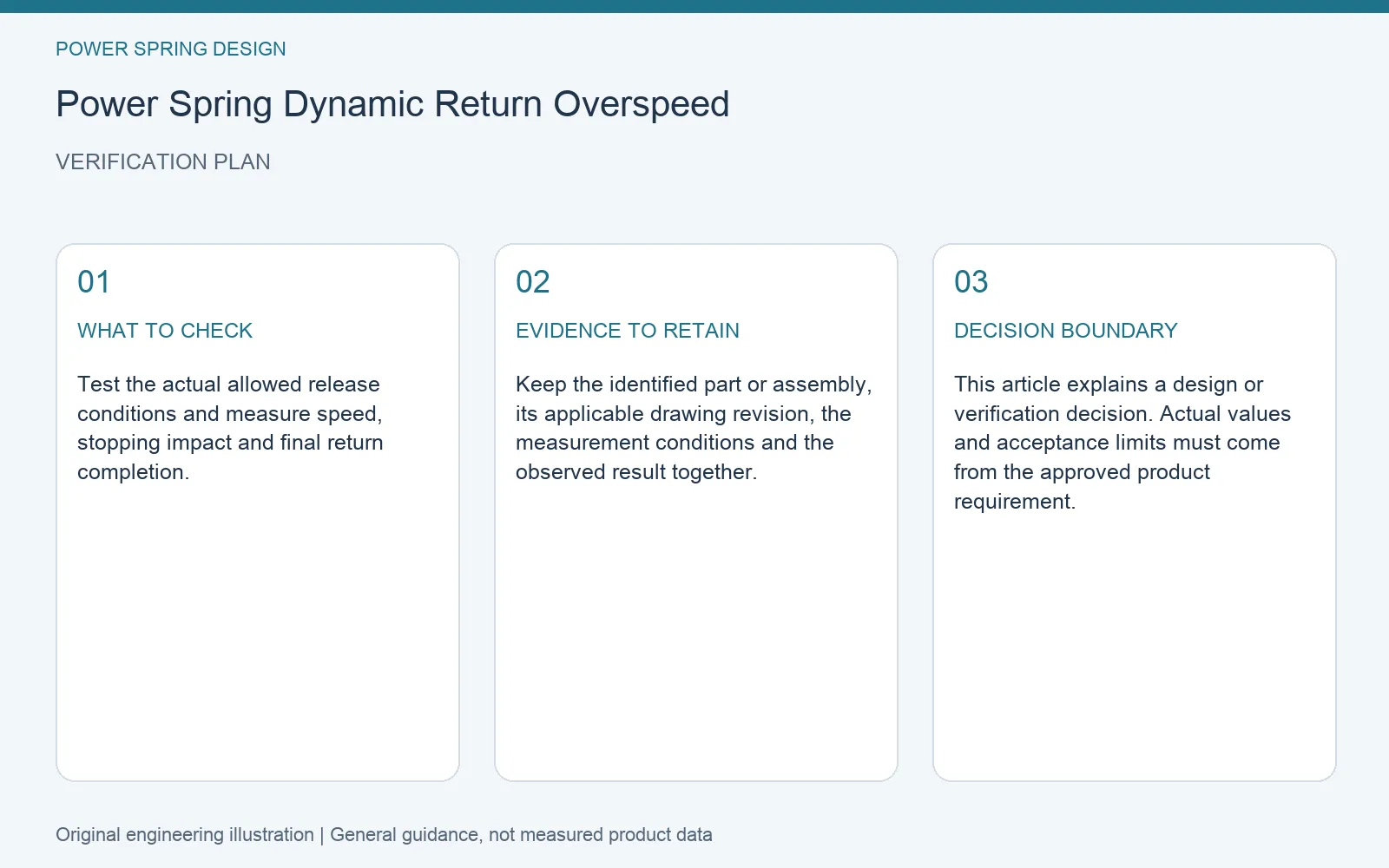Click the paragraph starting 'Keep the identified part'
Screen dimensions: 1389x868
click(694, 428)
